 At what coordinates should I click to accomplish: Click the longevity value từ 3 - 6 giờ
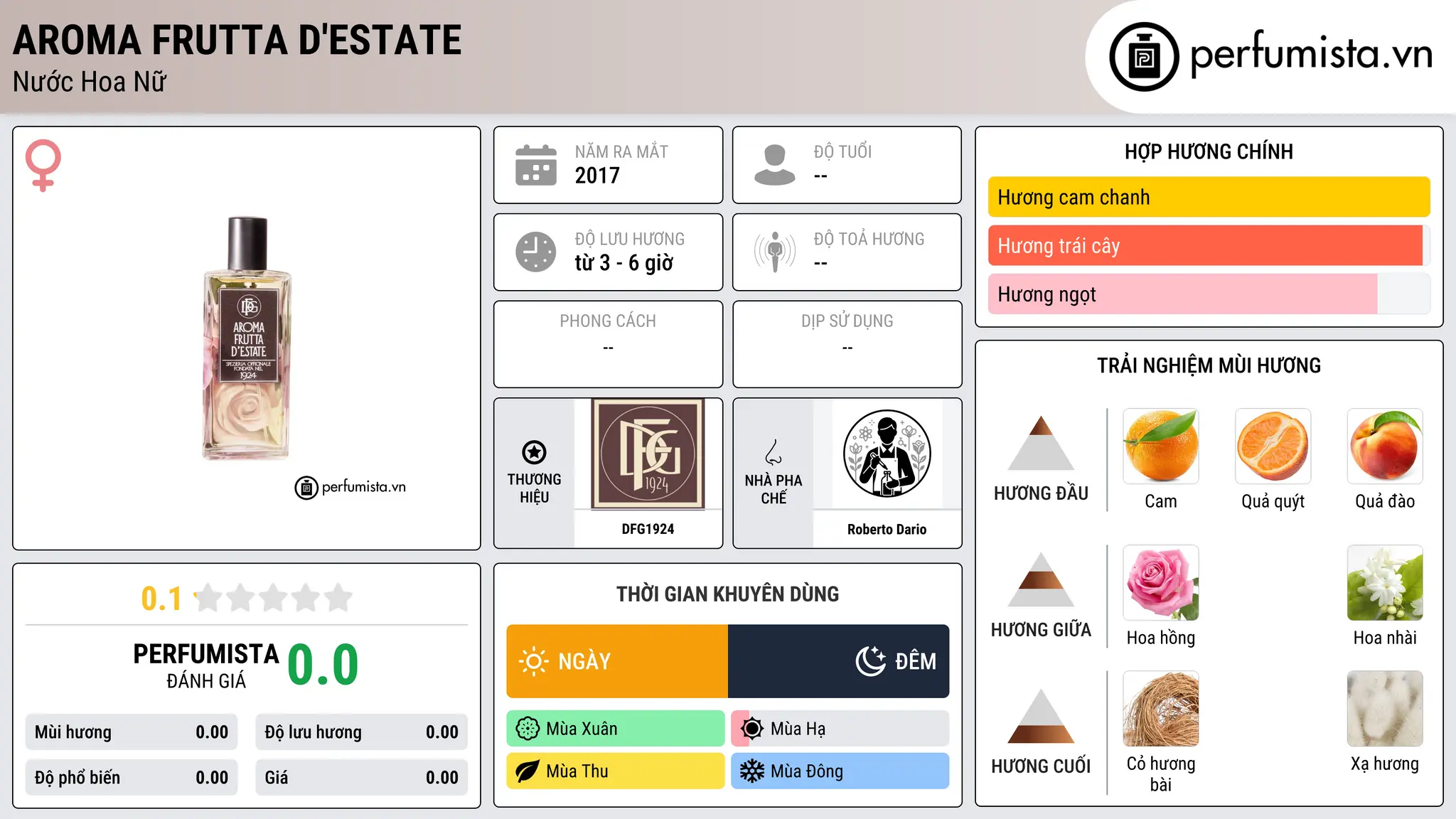pyautogui.click(x=624, y=263)
